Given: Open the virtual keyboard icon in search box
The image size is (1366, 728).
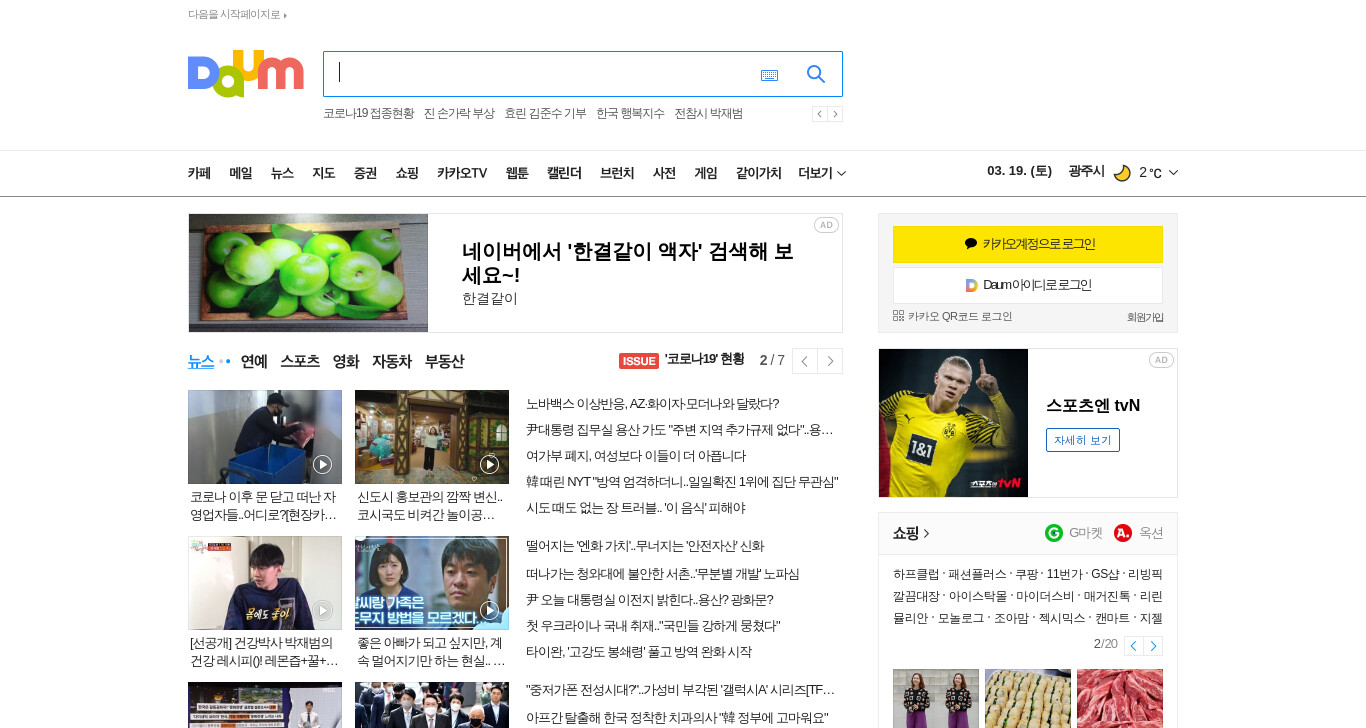Looking at the screenshot, I should (769, 75).
